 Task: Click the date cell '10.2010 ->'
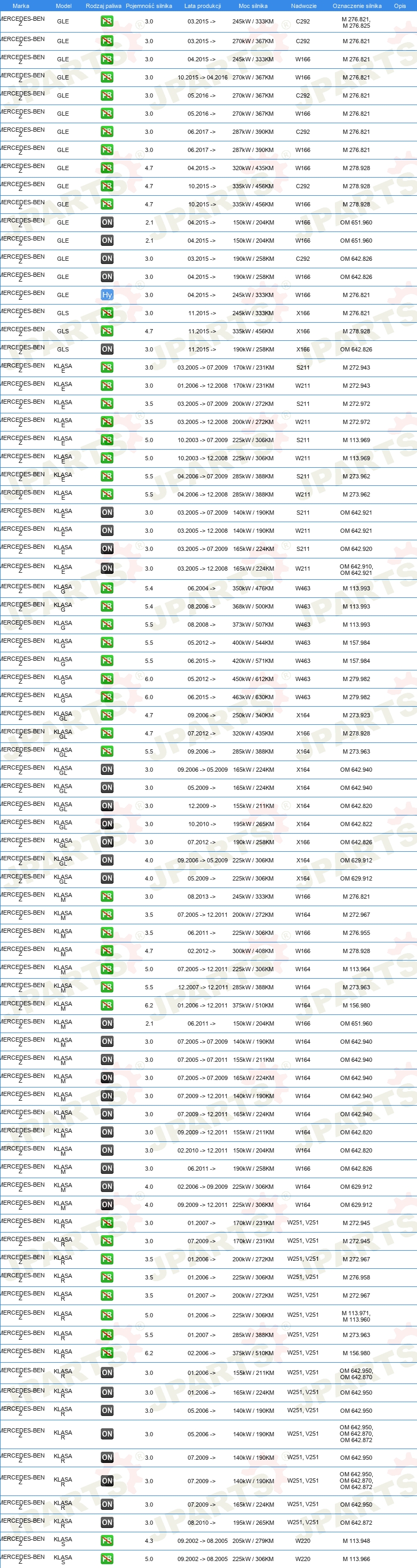[202, 824]
